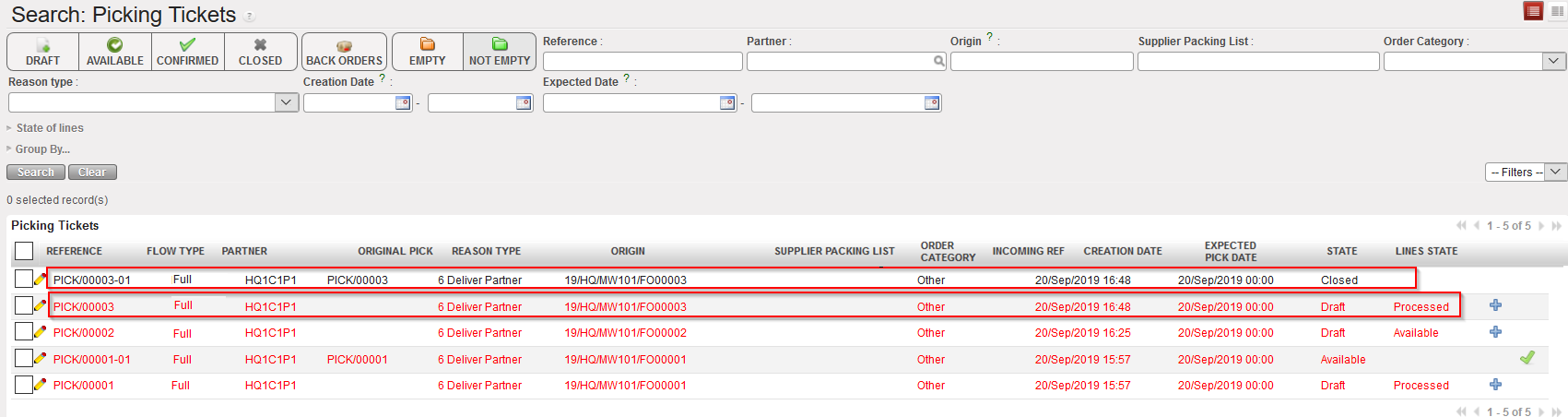
Task: Check the select-all header checkbox
Action: [x=24, y=251]
